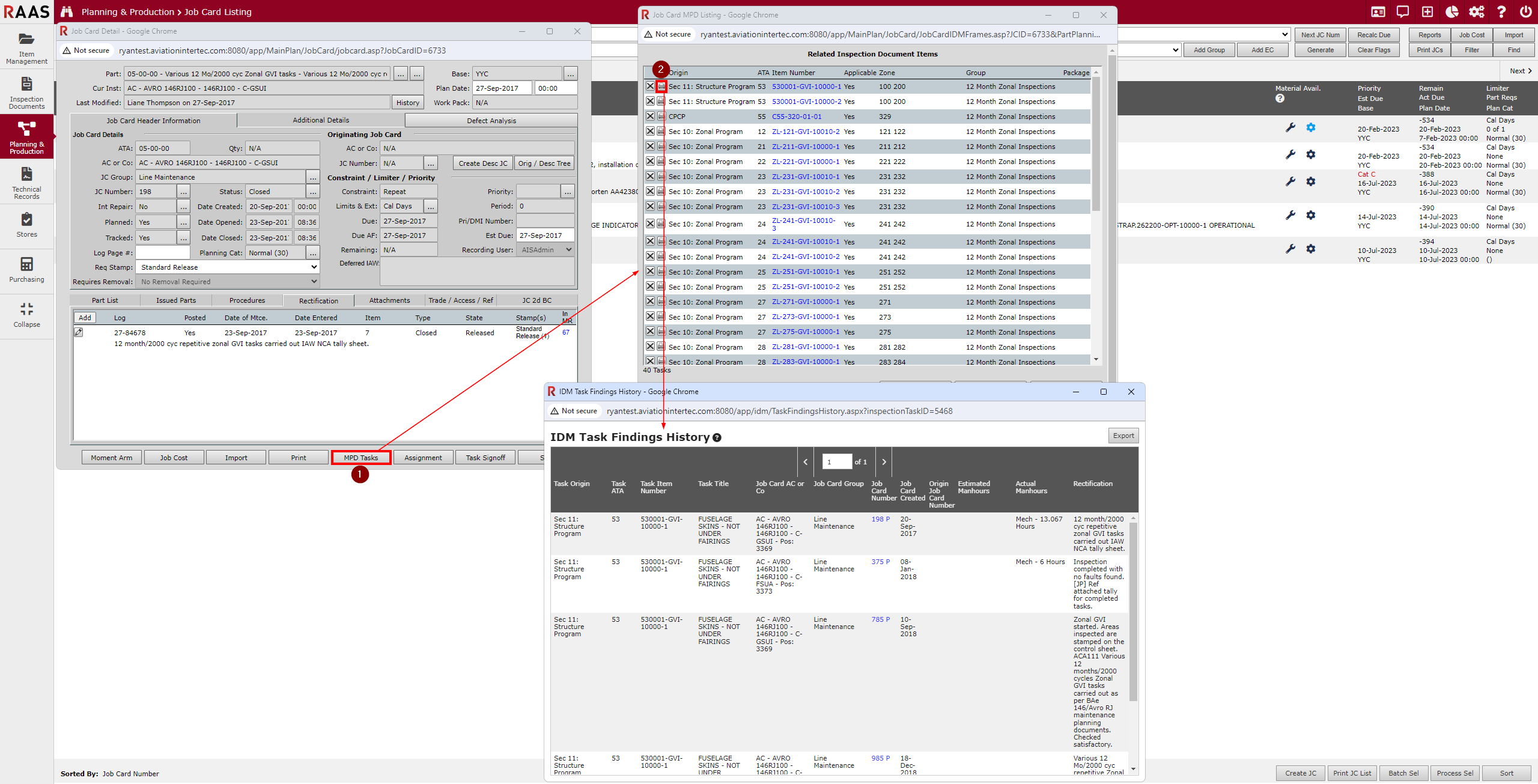Go to next page in findings history
Viewport: 1538px width, 784px height.
coord(884,462)
